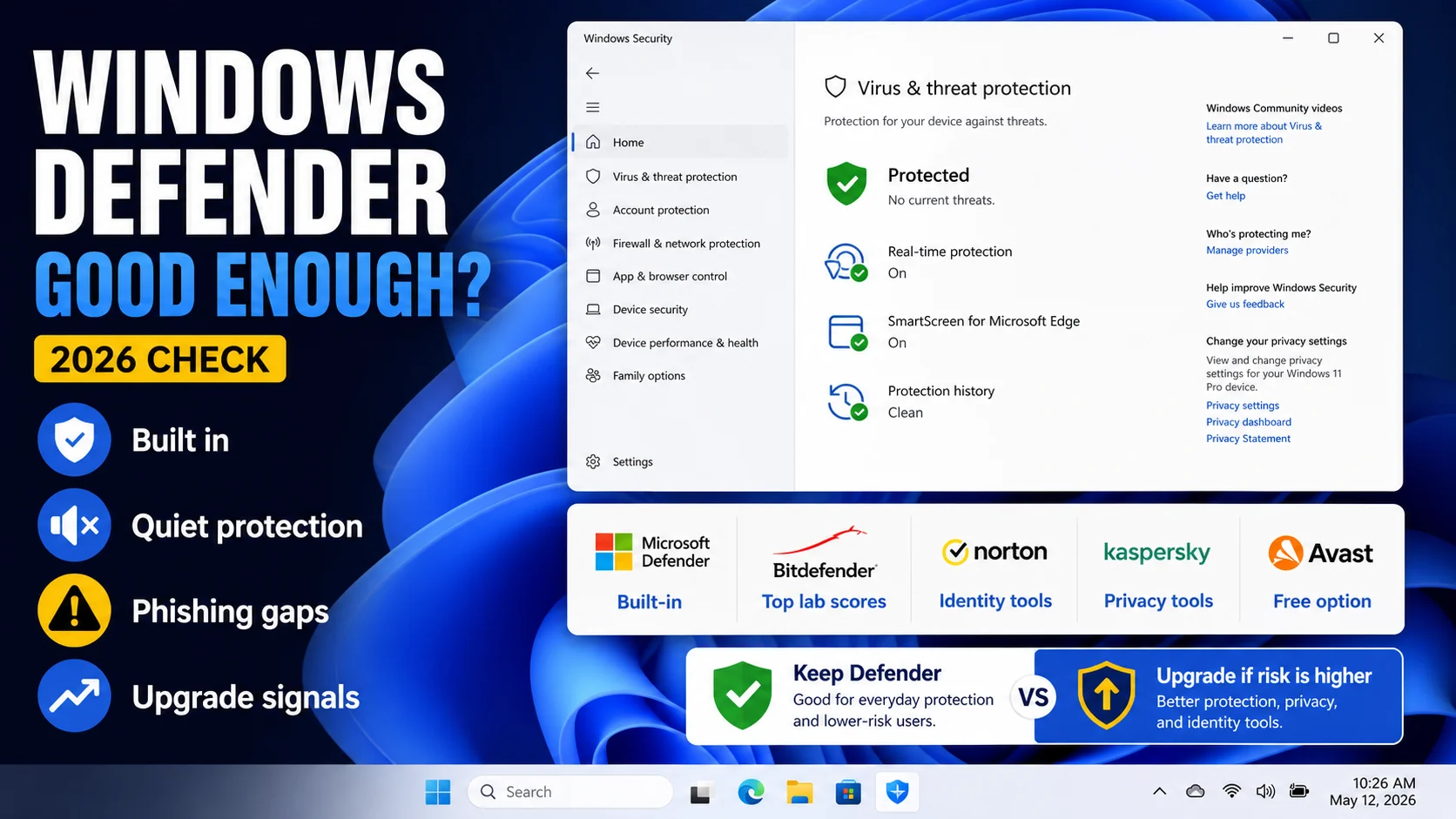The width and height of the screenshot is (1456, 819).
Task: Select Home in the sidebar
Action: tap(680, 142)
